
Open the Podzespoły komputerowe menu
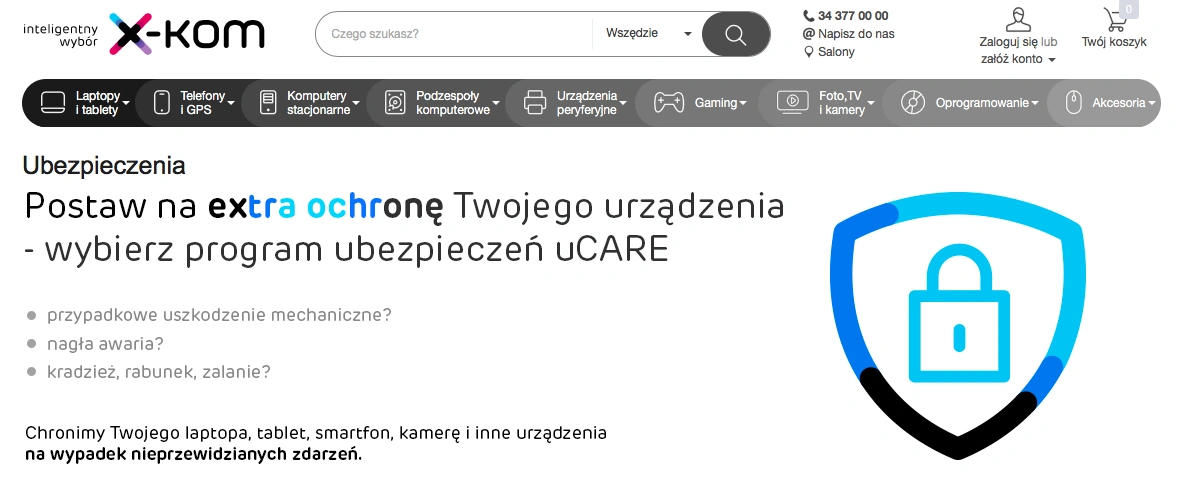(x=454, y=103)
